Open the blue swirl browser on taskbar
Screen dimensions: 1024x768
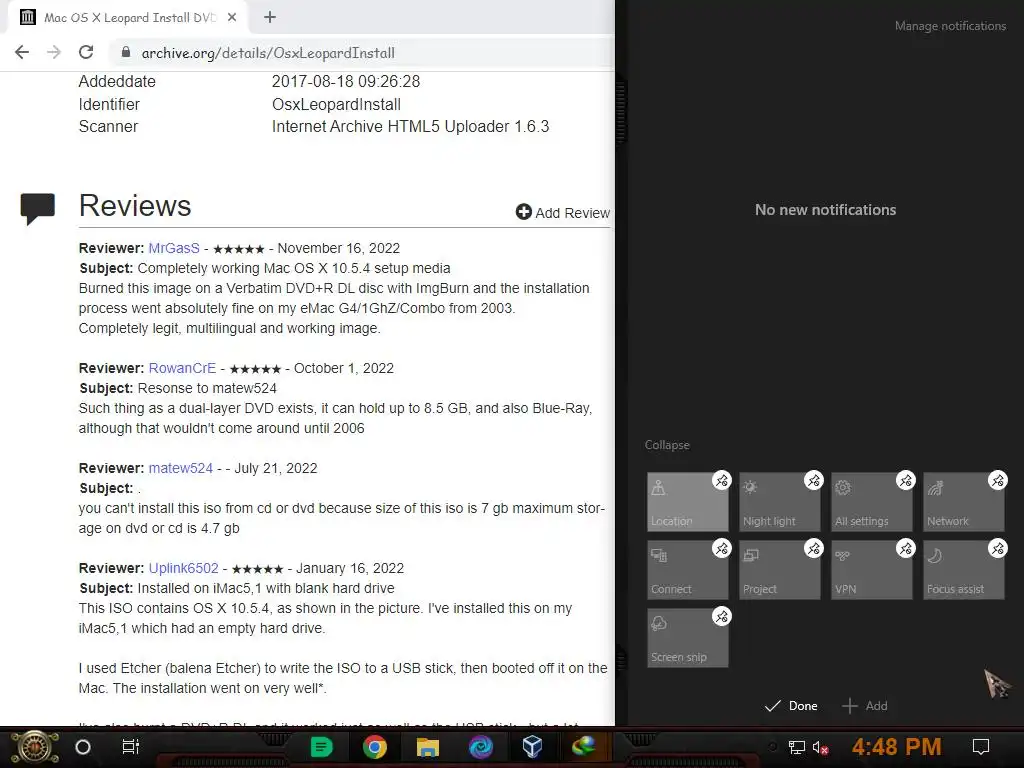[481, 747]
